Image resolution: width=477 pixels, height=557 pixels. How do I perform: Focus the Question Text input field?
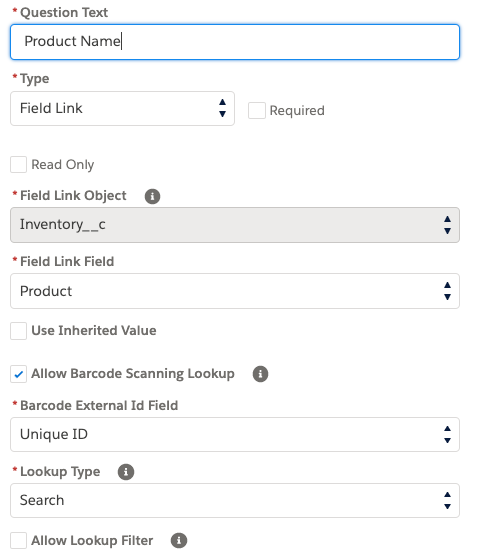[x=235, y=42]
